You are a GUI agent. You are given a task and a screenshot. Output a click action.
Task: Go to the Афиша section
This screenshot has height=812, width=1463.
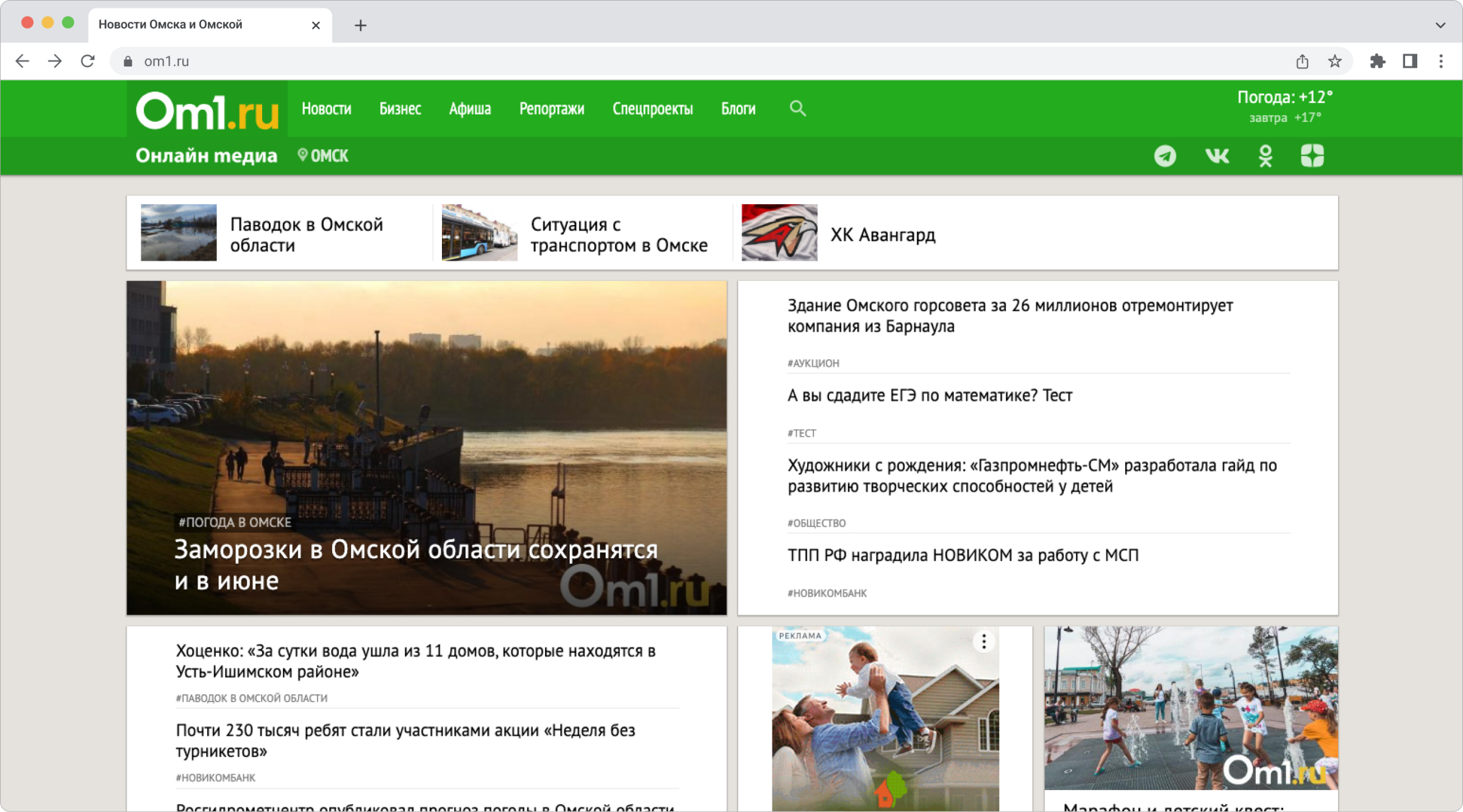(470, 109)
